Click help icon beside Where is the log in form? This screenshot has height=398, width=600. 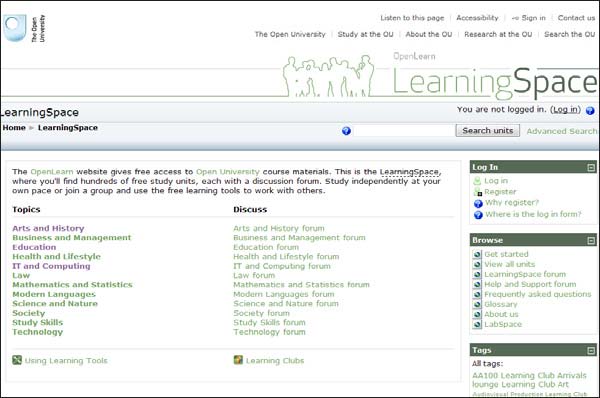click(478, 215)
